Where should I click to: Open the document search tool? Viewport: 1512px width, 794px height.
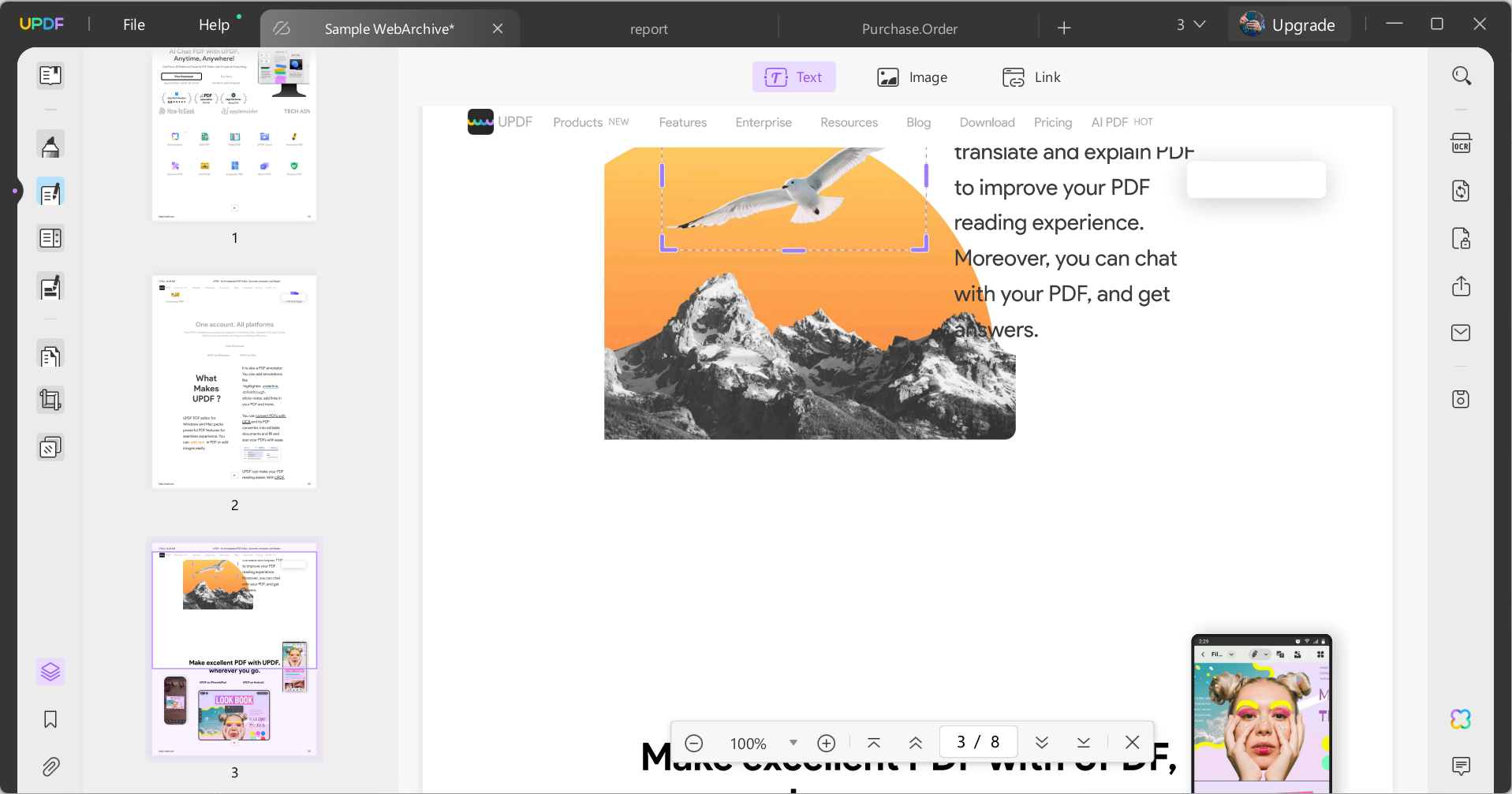pyautogui.click(x=1462, y=75)
